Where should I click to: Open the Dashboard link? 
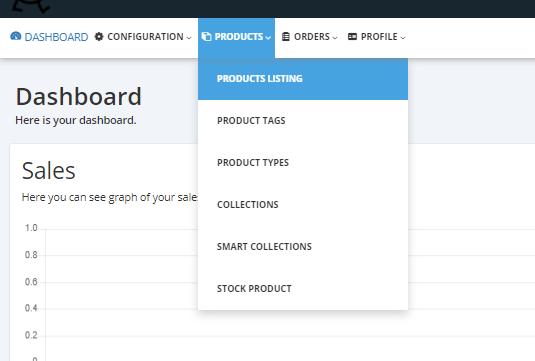(49, 37)
